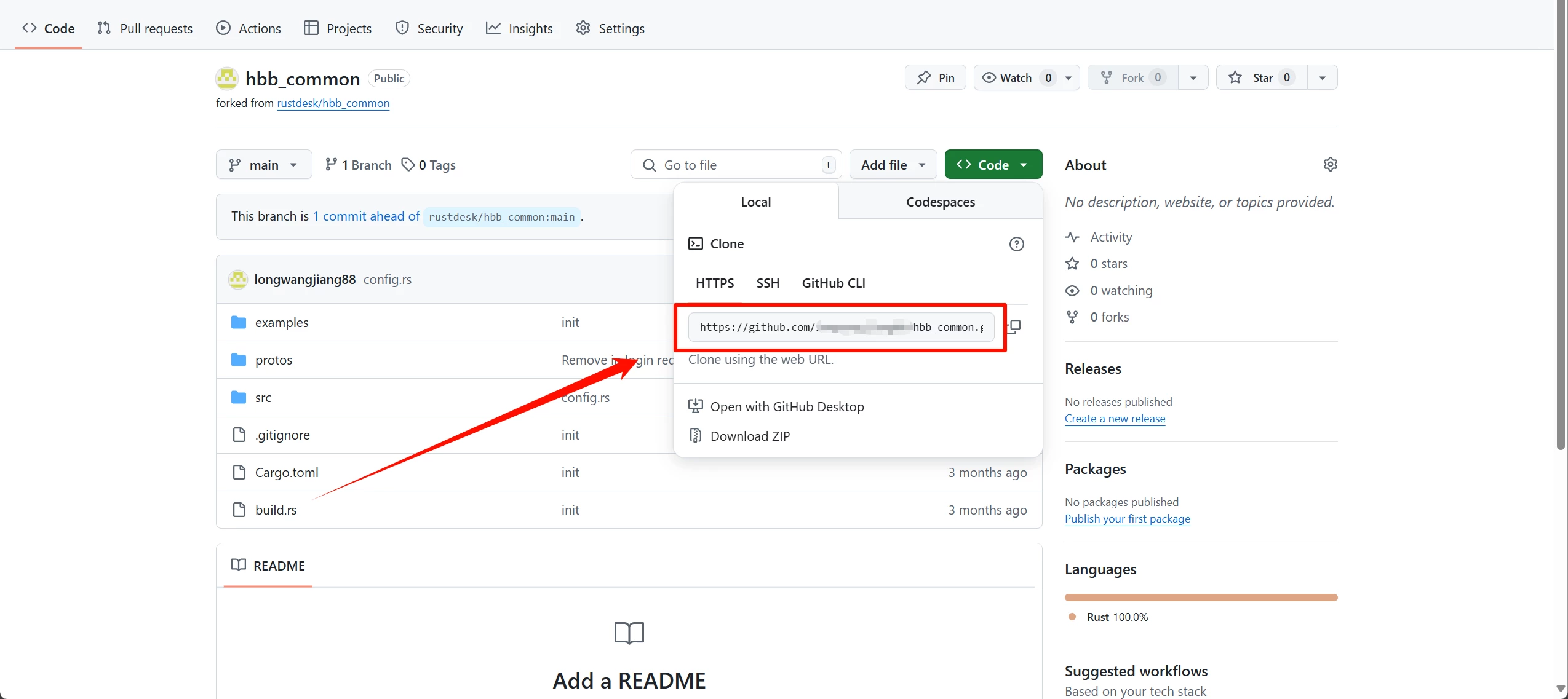Select SSH clone protocol
This screenshot has height=699, width=1568.
[767, 283]
